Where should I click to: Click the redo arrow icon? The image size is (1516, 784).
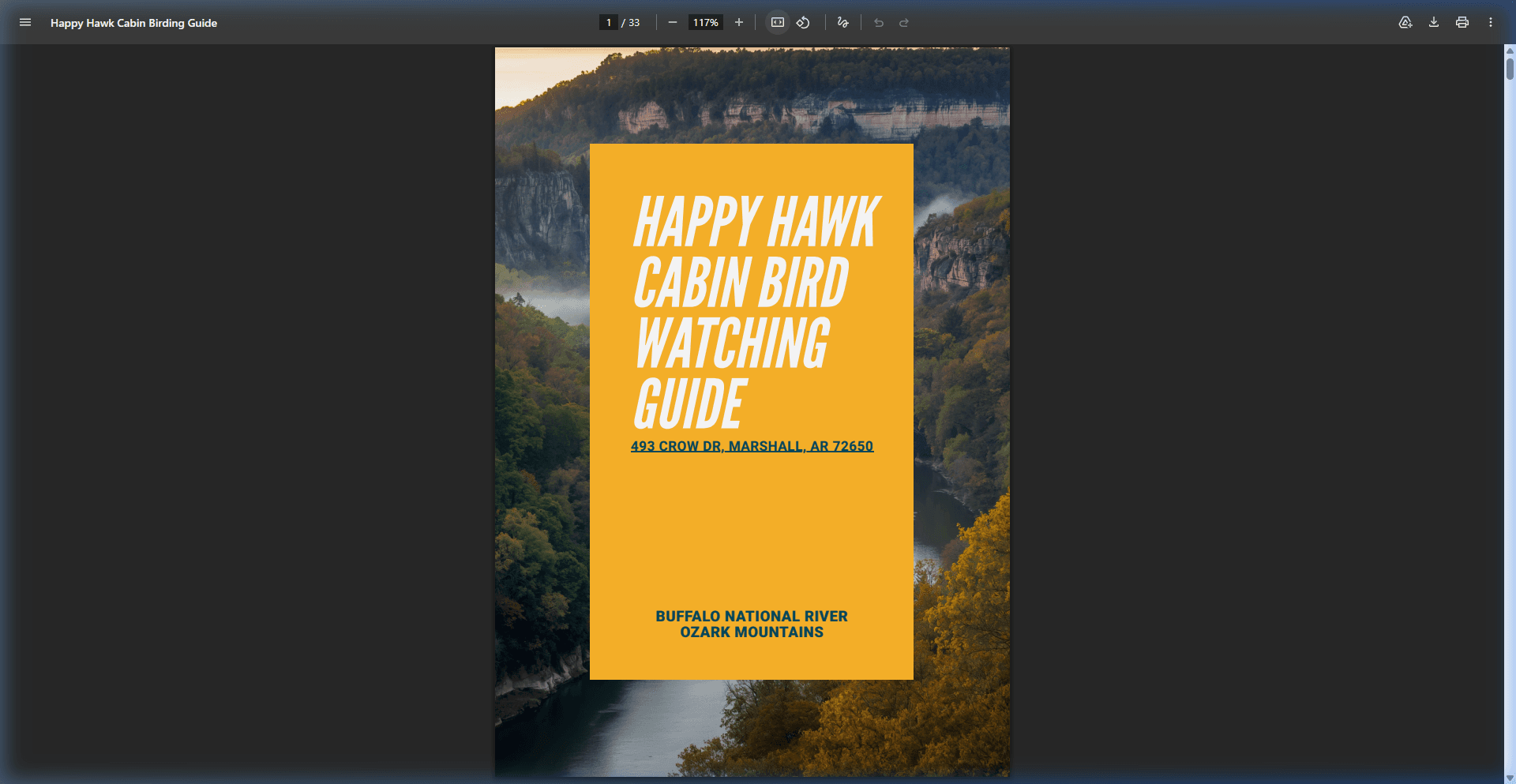click(x=904, y=22)
